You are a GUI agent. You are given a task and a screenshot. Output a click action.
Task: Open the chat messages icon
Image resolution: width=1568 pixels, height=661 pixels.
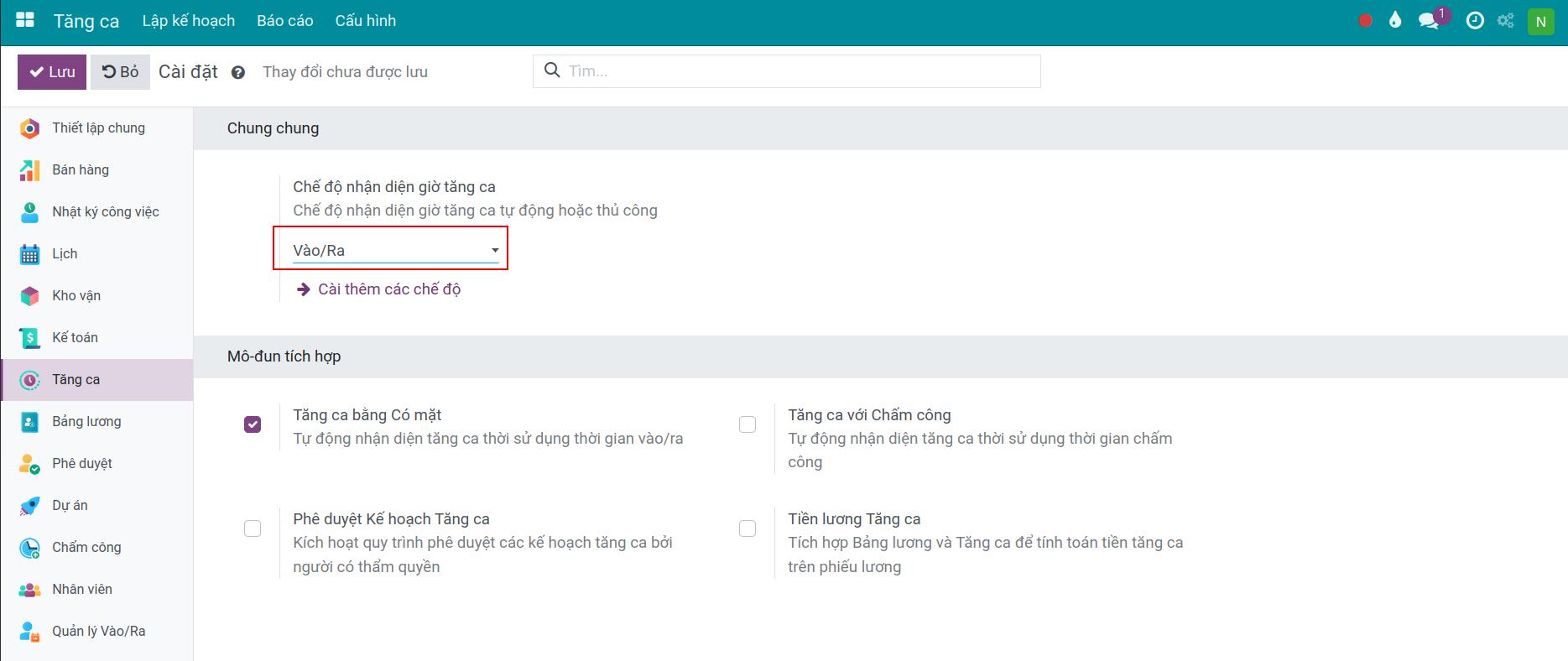1428,21
